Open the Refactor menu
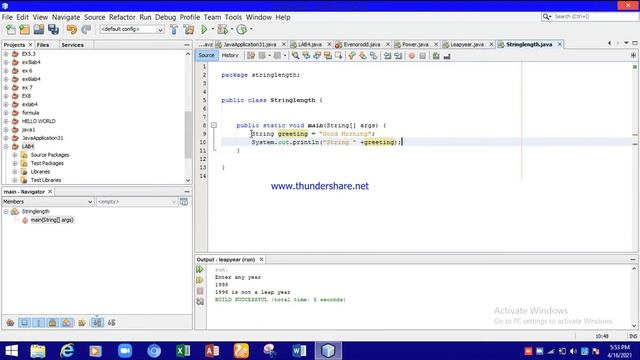This screenshot has height=360, width=640. [122, 17]
